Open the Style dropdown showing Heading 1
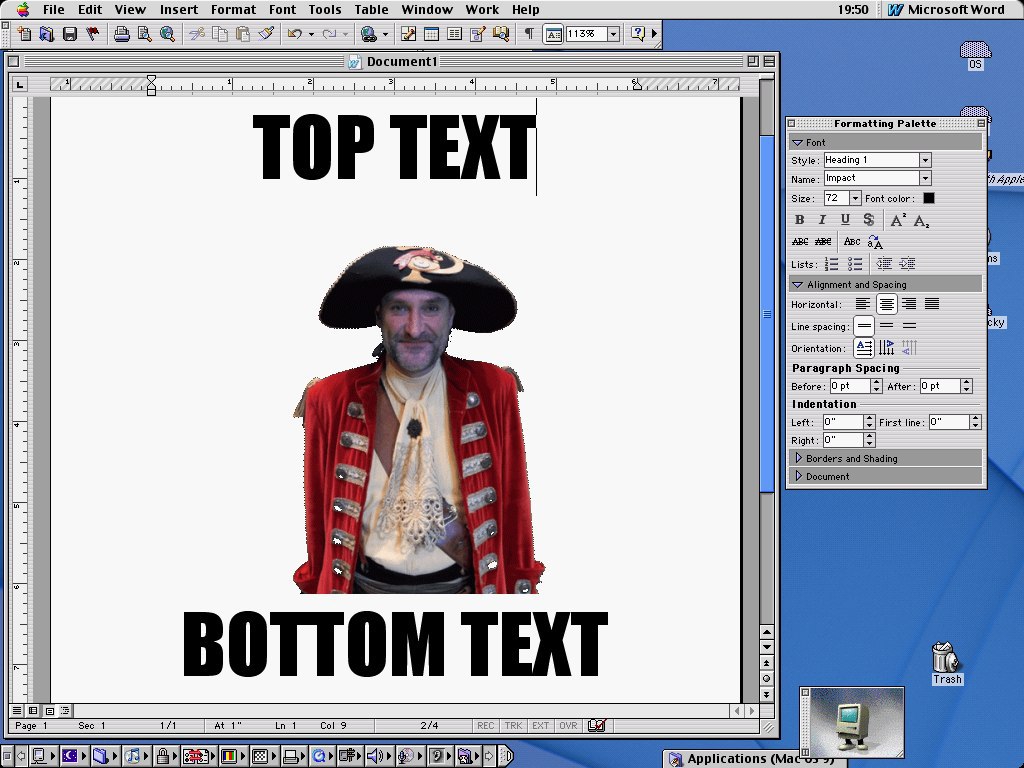 click(x=925, y=160)
